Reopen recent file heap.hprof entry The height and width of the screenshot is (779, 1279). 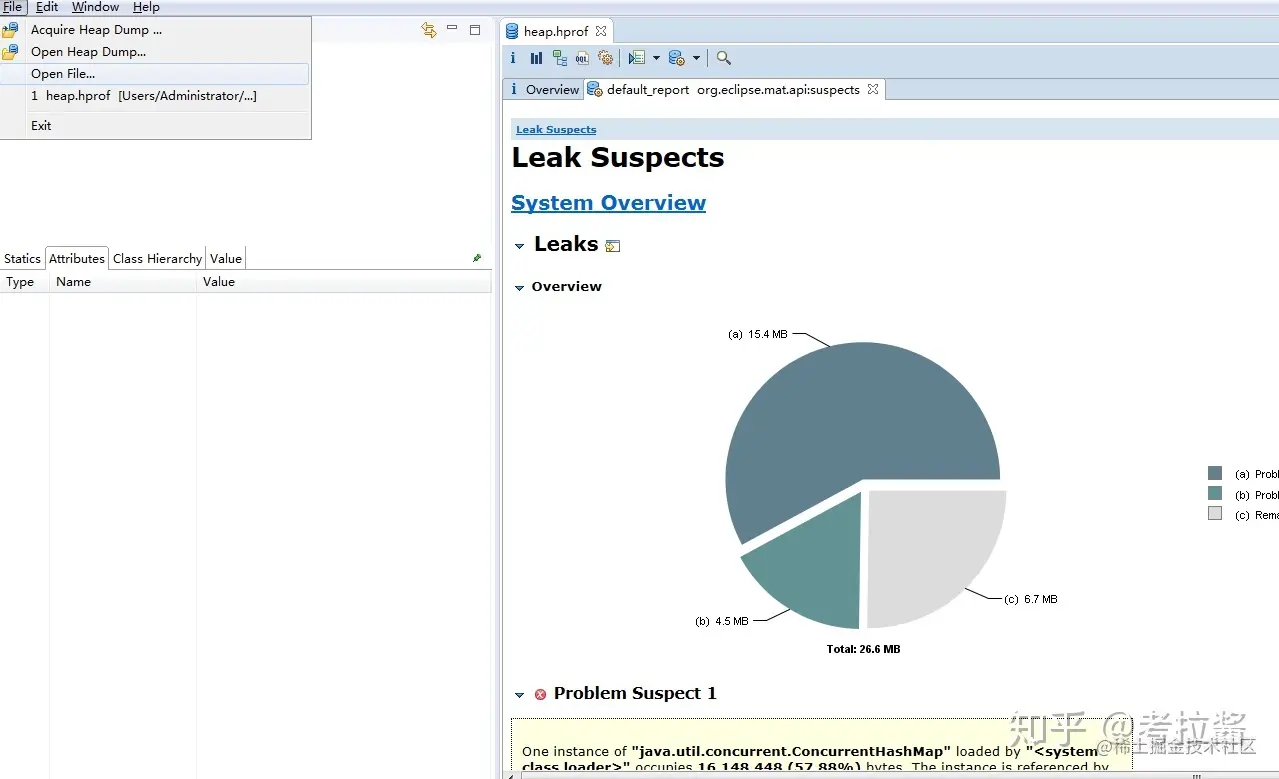pos(155,96)
